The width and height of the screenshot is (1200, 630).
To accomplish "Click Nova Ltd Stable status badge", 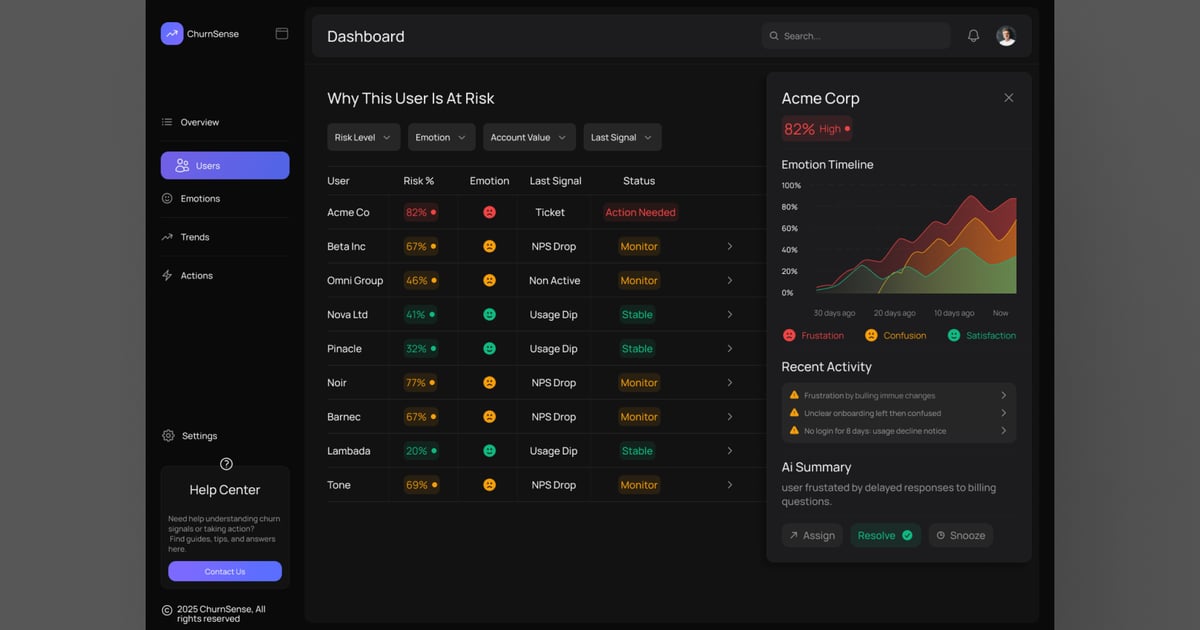I will tap(637, 314).
